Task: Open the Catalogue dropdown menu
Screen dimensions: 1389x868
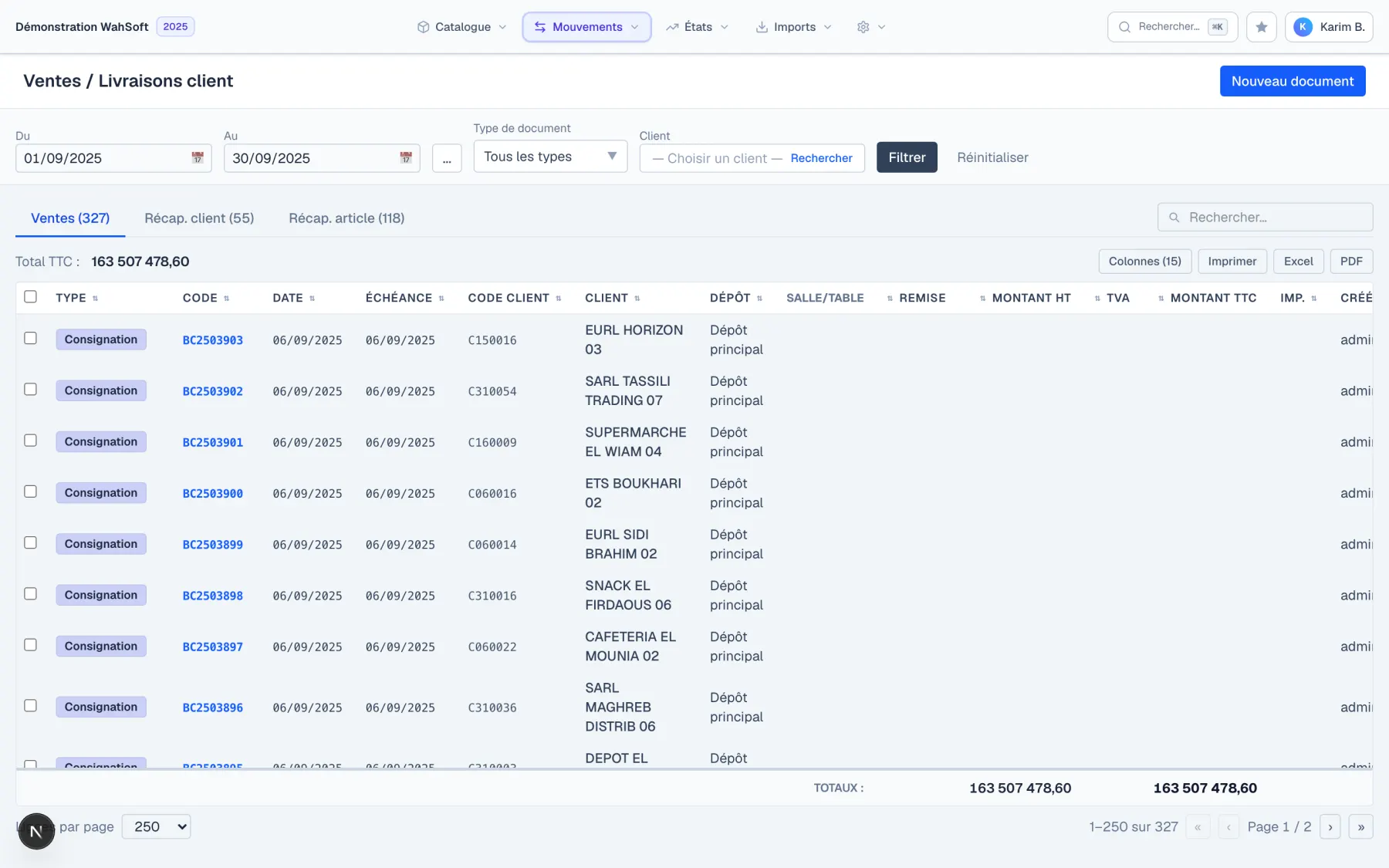Action: (x=461, y=27)
